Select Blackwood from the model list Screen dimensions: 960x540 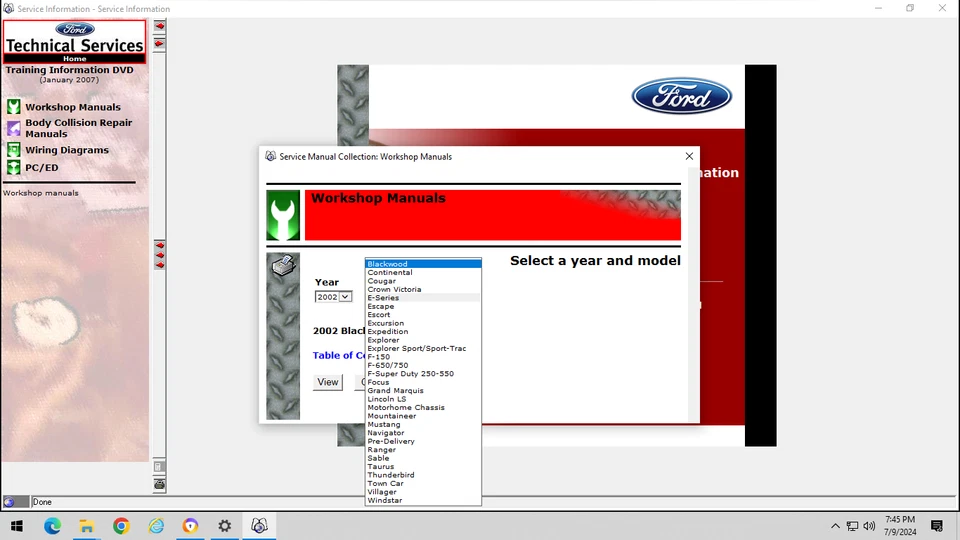click(x=423, y=264)
